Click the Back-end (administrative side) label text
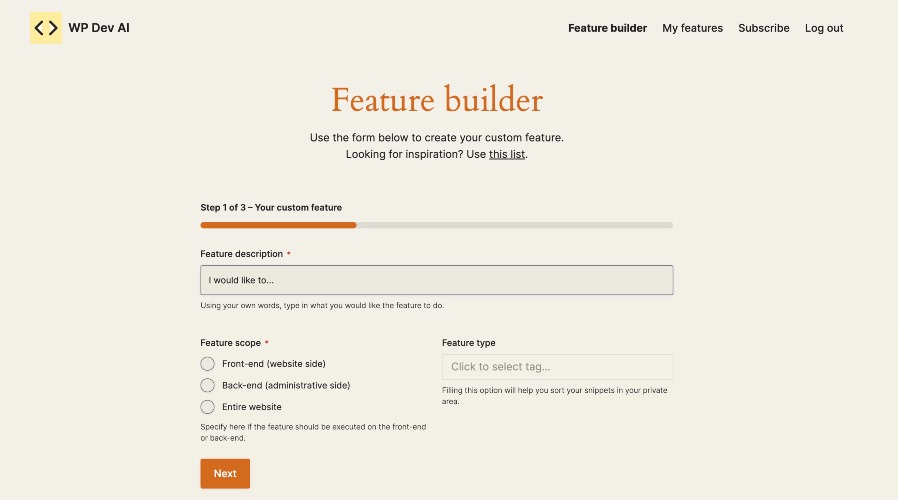Viewport: 898px width, 500px height. tap(286, 385)
